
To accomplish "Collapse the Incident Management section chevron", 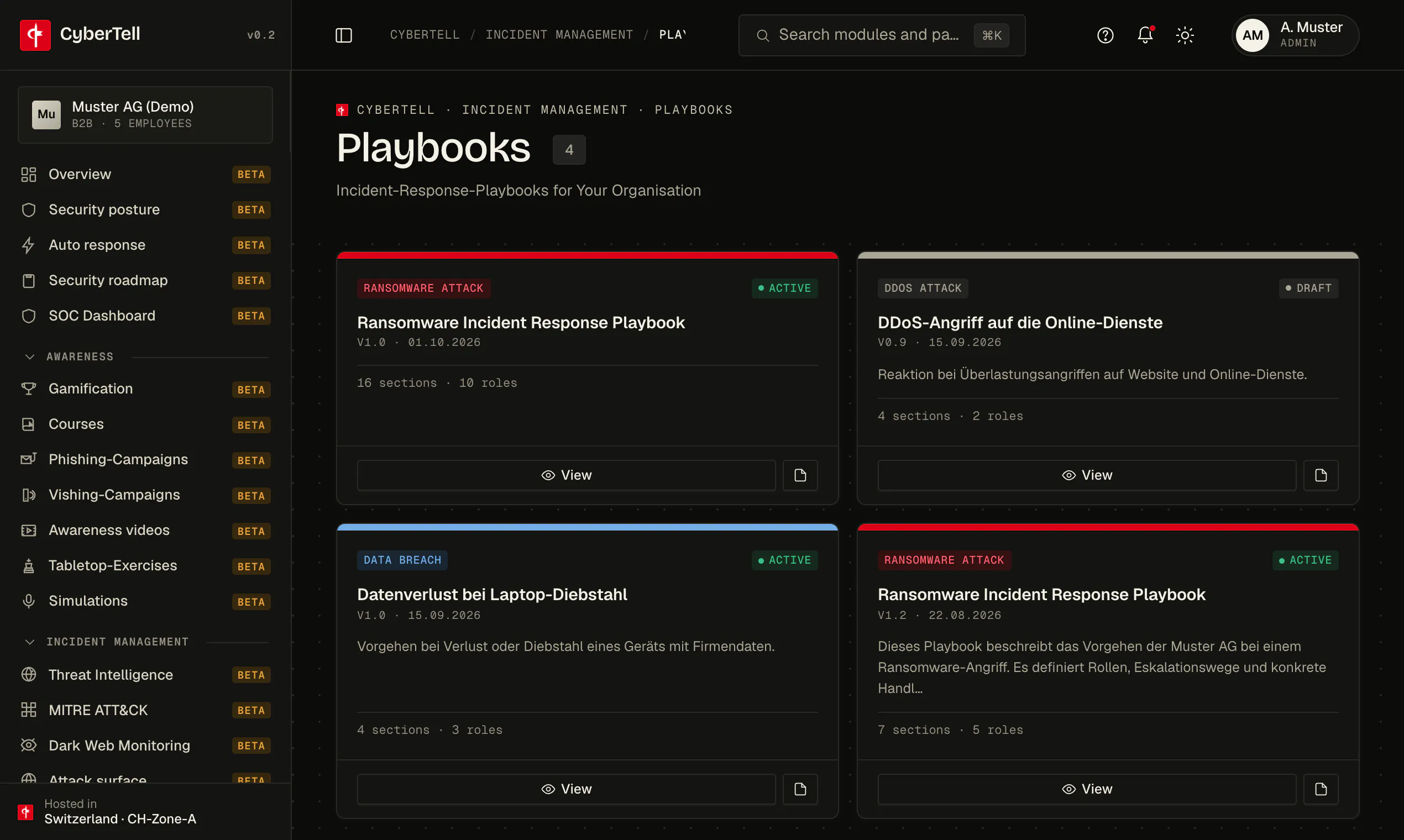I will point(29,642).
